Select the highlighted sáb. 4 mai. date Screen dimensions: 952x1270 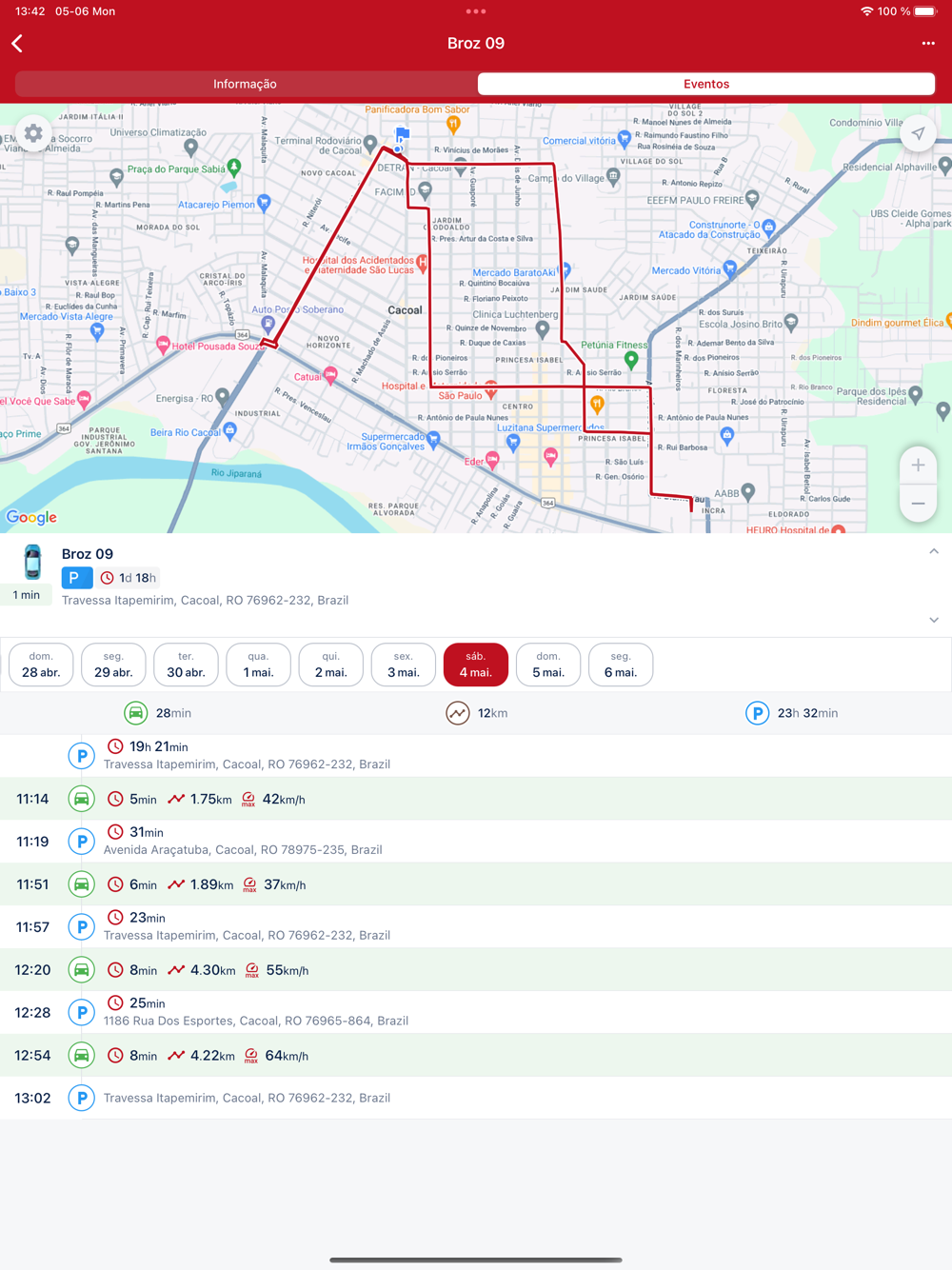click(475, 665)
